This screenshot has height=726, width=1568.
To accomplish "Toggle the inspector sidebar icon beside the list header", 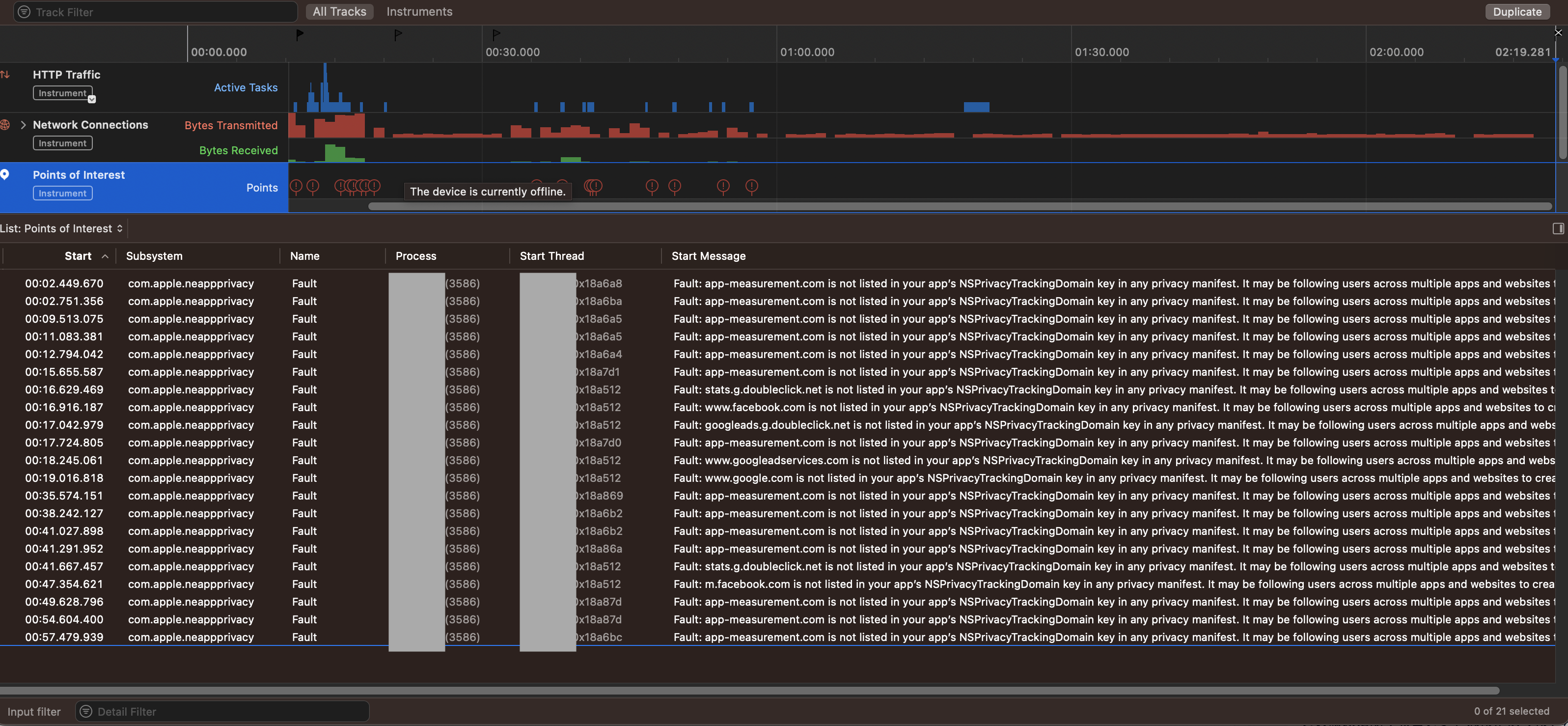I will click(1558, 228).
